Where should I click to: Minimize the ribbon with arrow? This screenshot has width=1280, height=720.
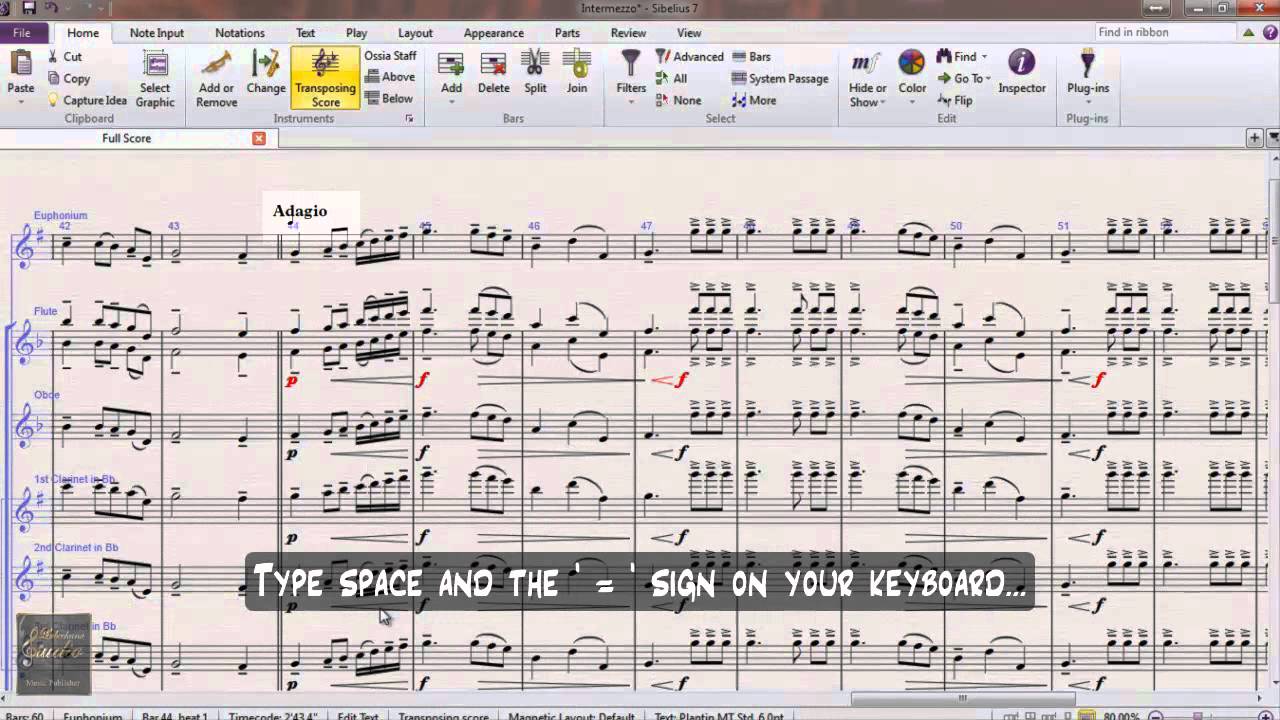coord(1248,32)
